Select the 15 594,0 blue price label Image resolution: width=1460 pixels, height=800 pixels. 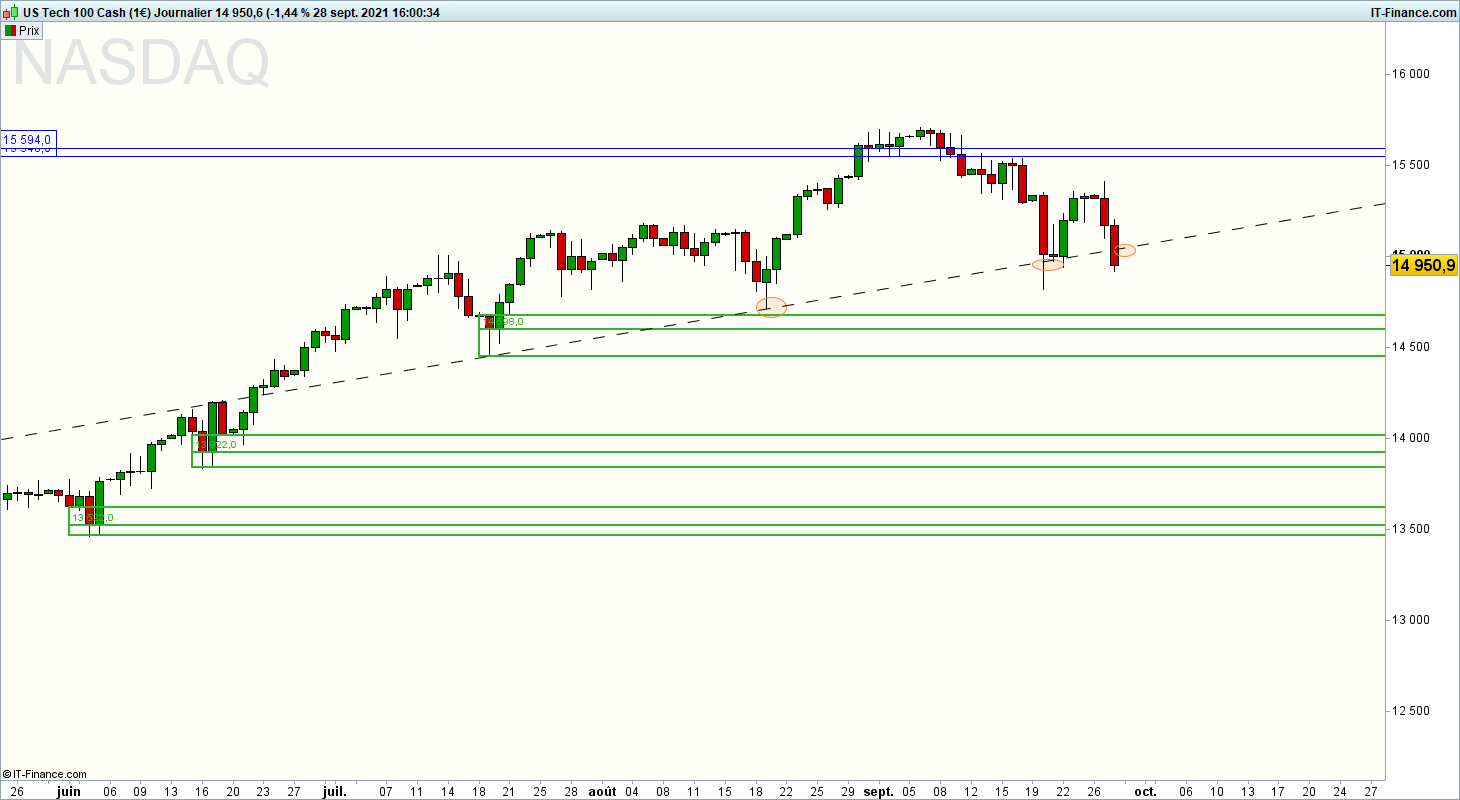pyautogui.click(x=28, y=140)
